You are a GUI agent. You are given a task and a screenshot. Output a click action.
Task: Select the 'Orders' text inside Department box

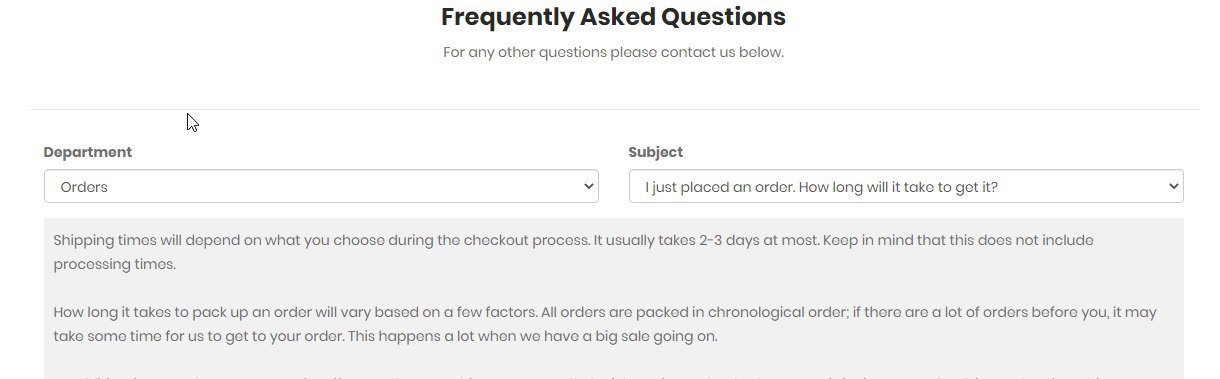click(x=84, y=187)
